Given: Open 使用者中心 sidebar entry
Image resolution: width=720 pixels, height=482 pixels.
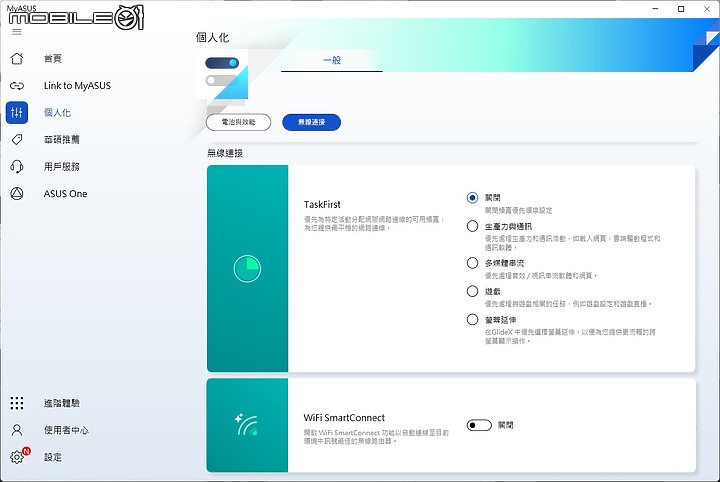Looking at the screenshot, I should pyautogui.click(x=66, y=430).
